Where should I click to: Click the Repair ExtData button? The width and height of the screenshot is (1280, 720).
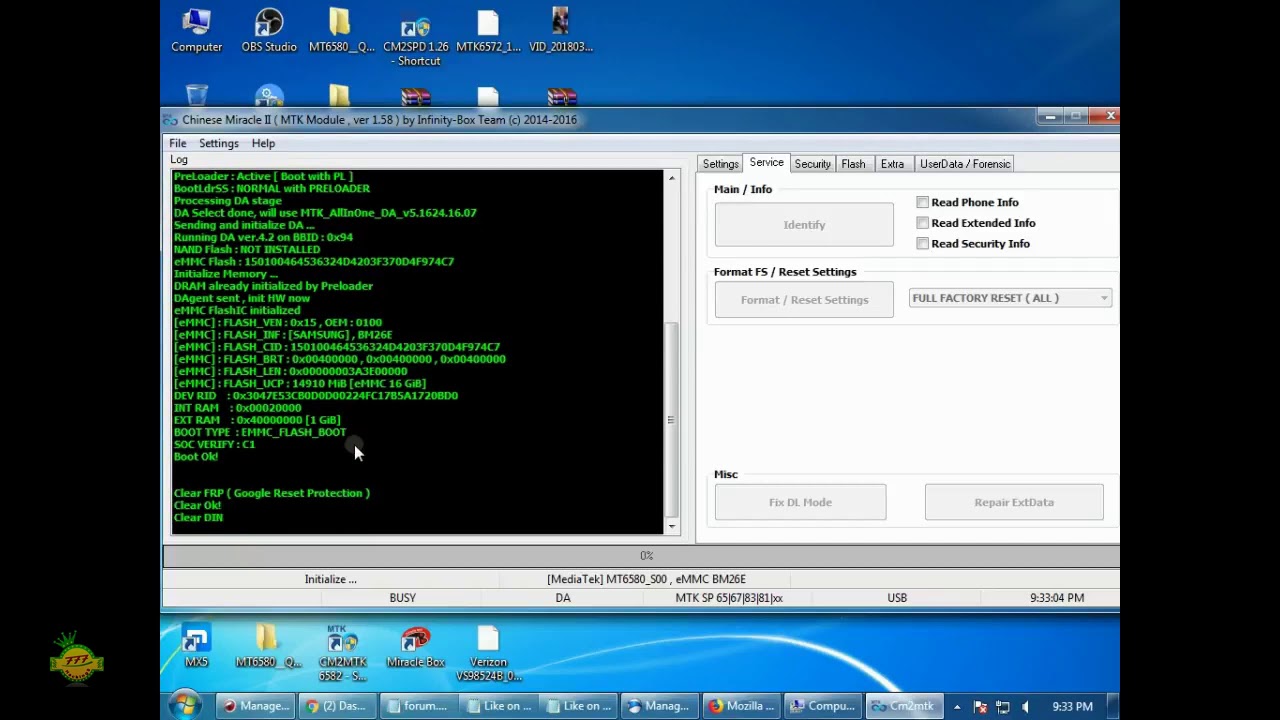pos(1014,502)
